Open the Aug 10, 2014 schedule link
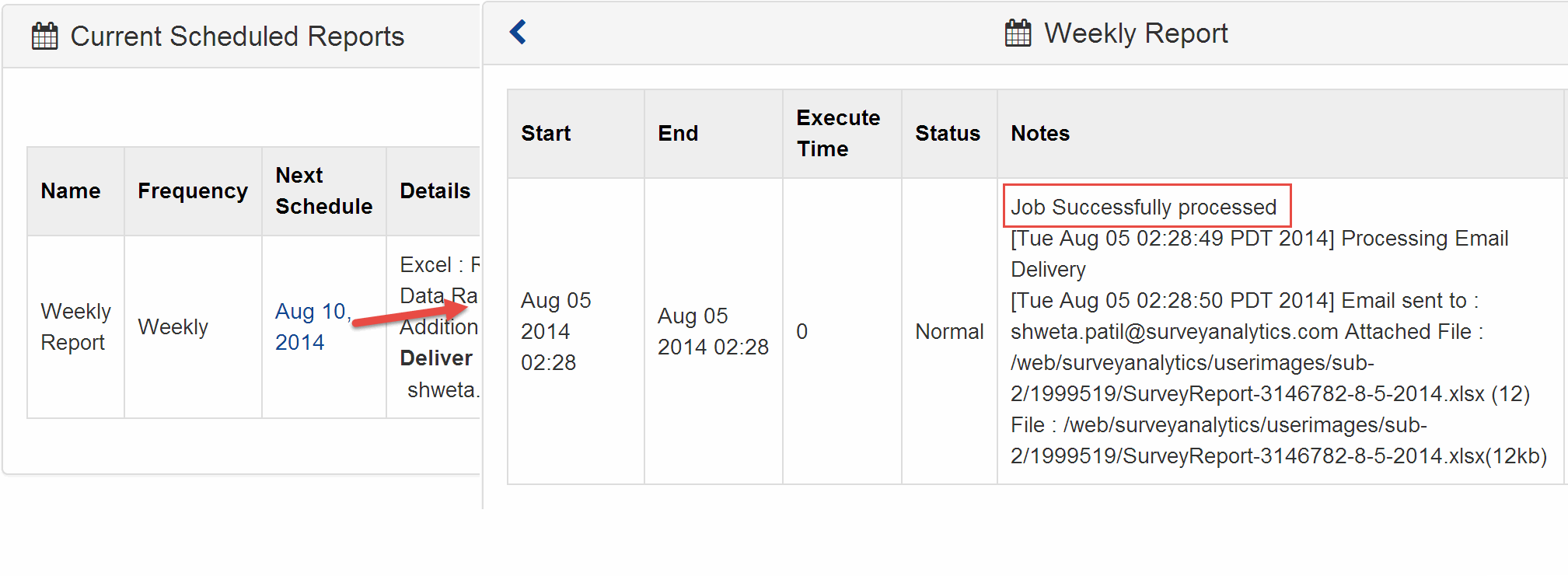 (313, 326)
